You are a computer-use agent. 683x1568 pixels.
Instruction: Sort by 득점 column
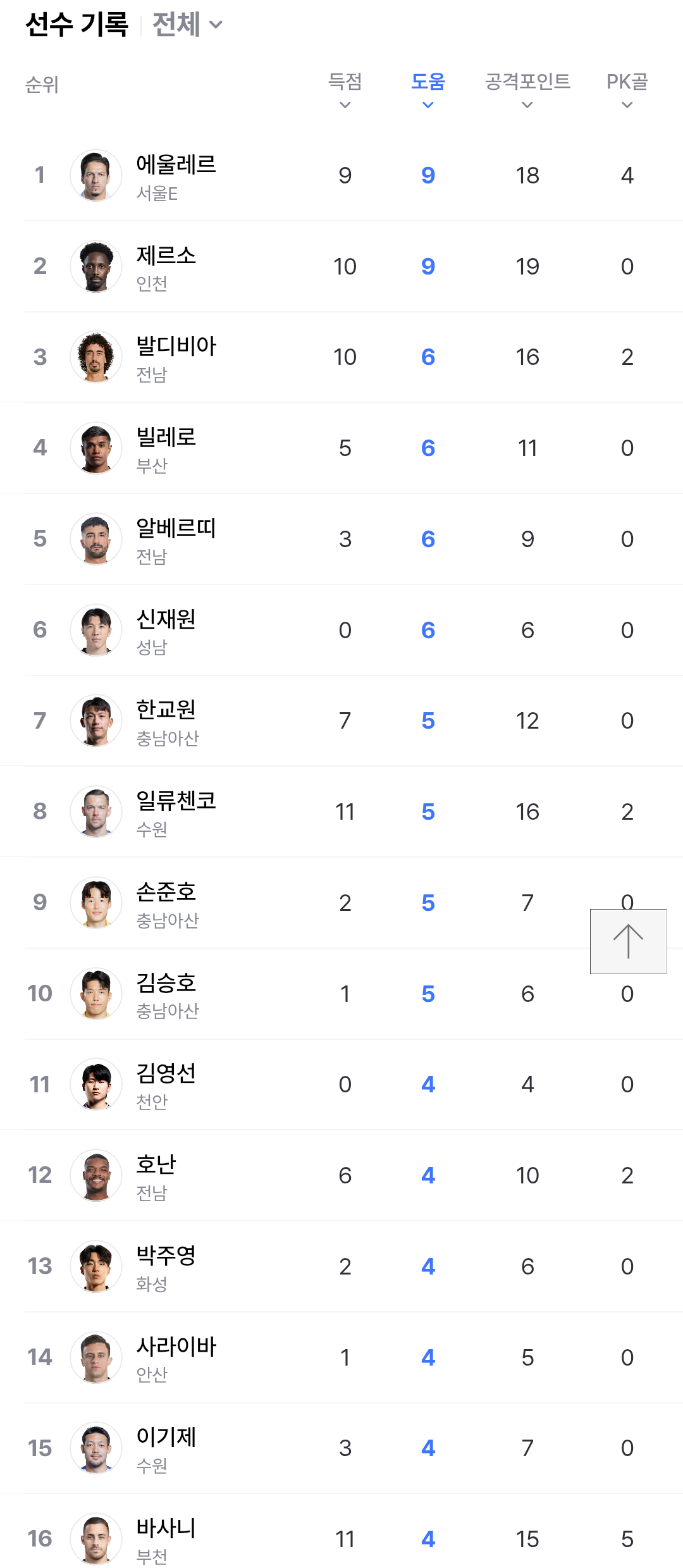point(345,90)
